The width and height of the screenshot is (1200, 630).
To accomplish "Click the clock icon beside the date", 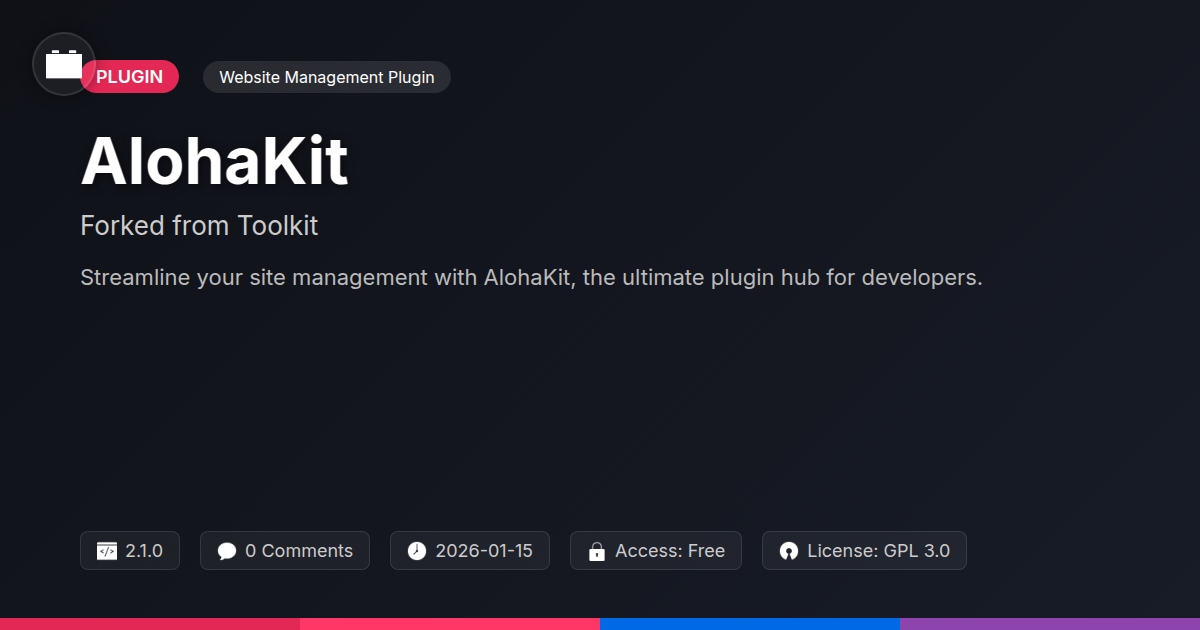I will (417, 551).
